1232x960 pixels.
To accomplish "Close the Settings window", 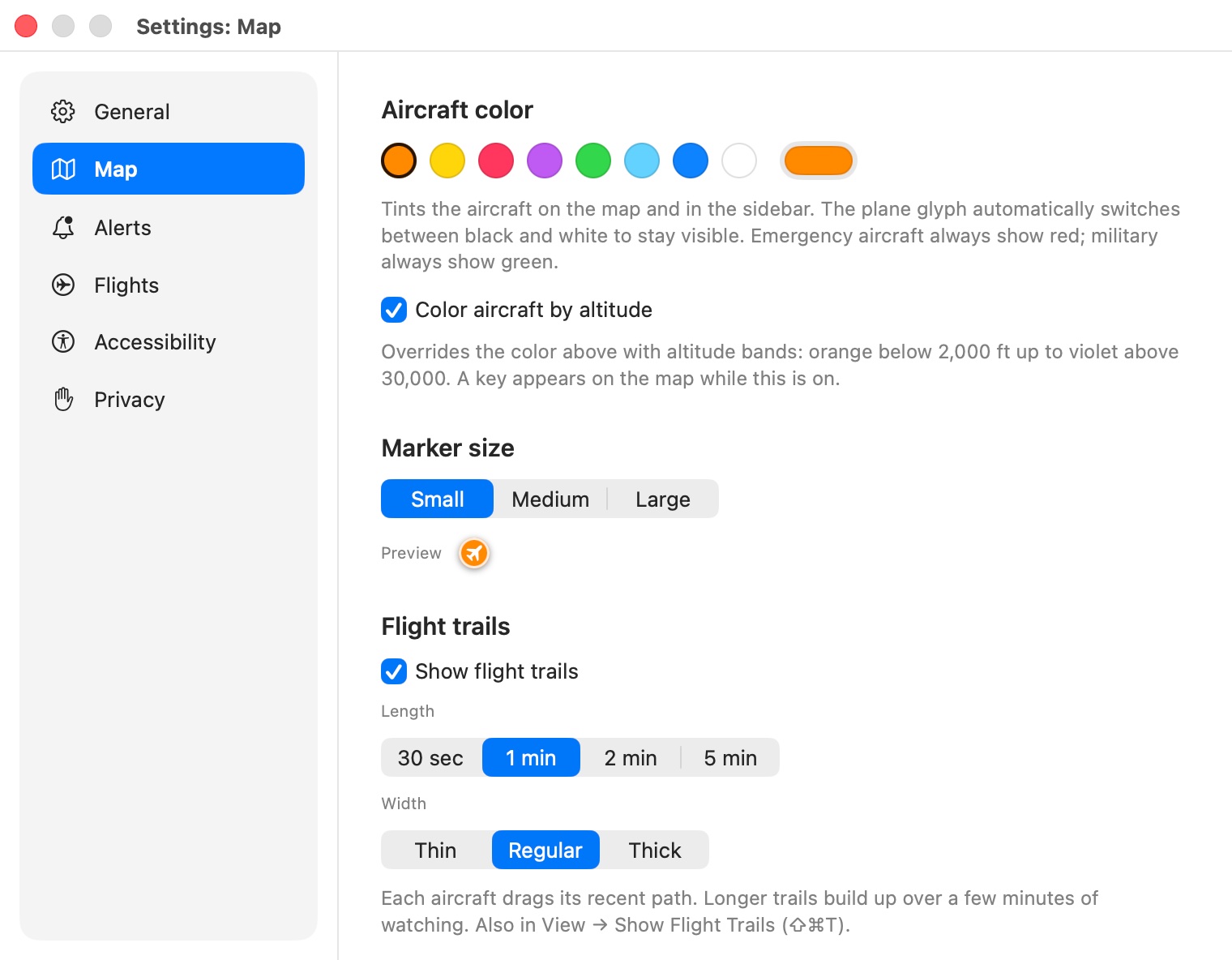I will 26,26.
